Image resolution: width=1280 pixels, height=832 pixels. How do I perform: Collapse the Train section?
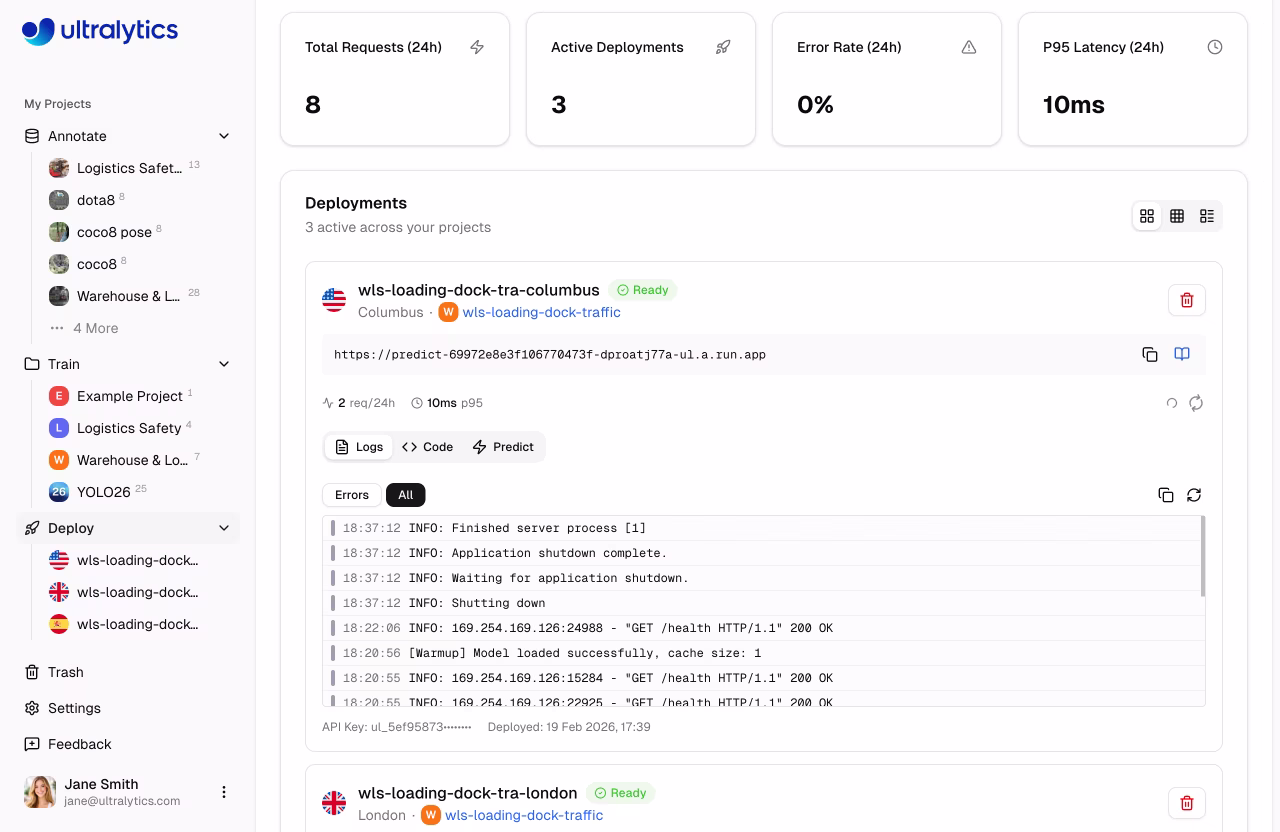click(x=224, y=364)
